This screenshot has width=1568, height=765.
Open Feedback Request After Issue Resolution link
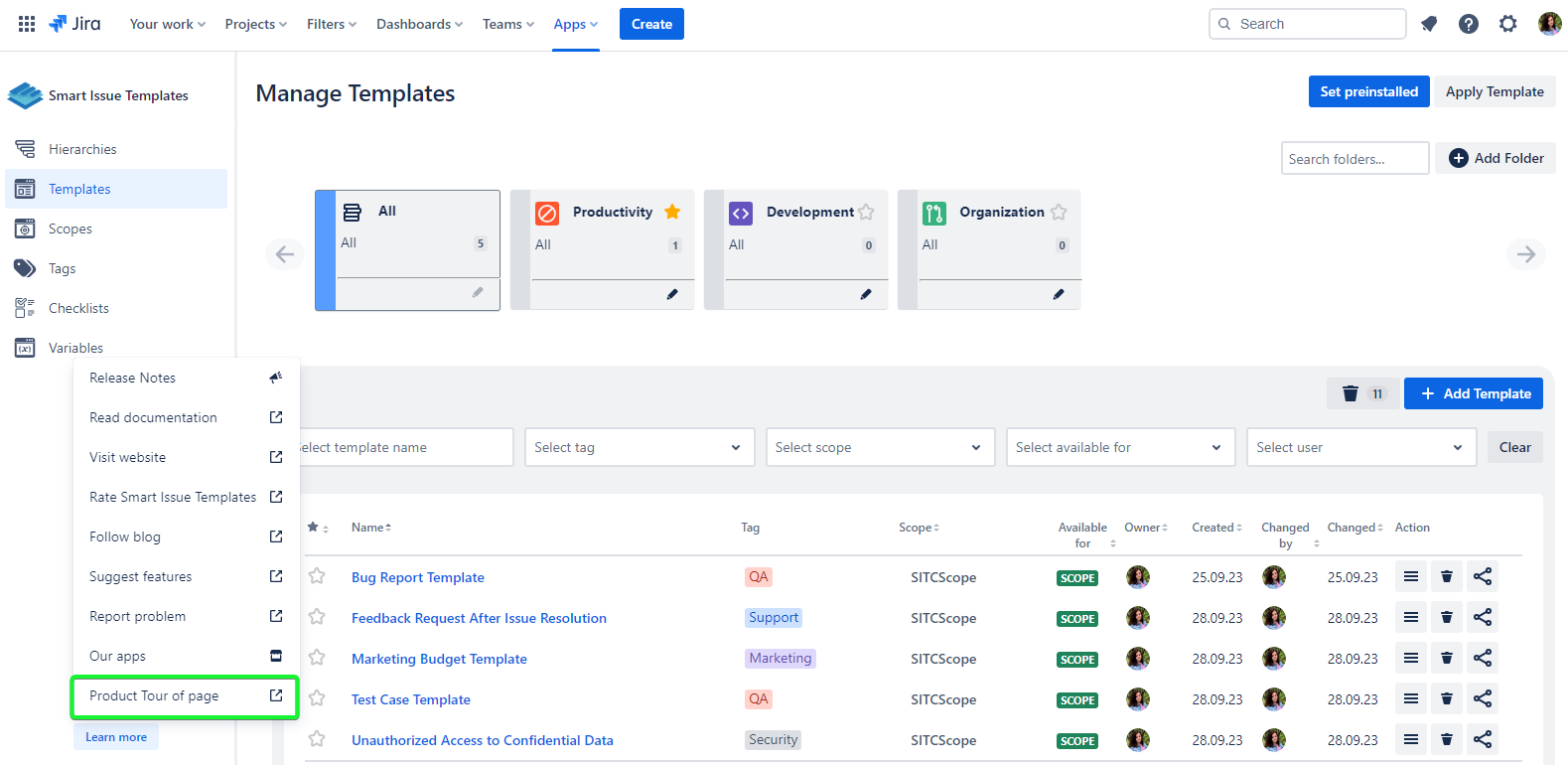pyautogui.click(x=479, y=618)
